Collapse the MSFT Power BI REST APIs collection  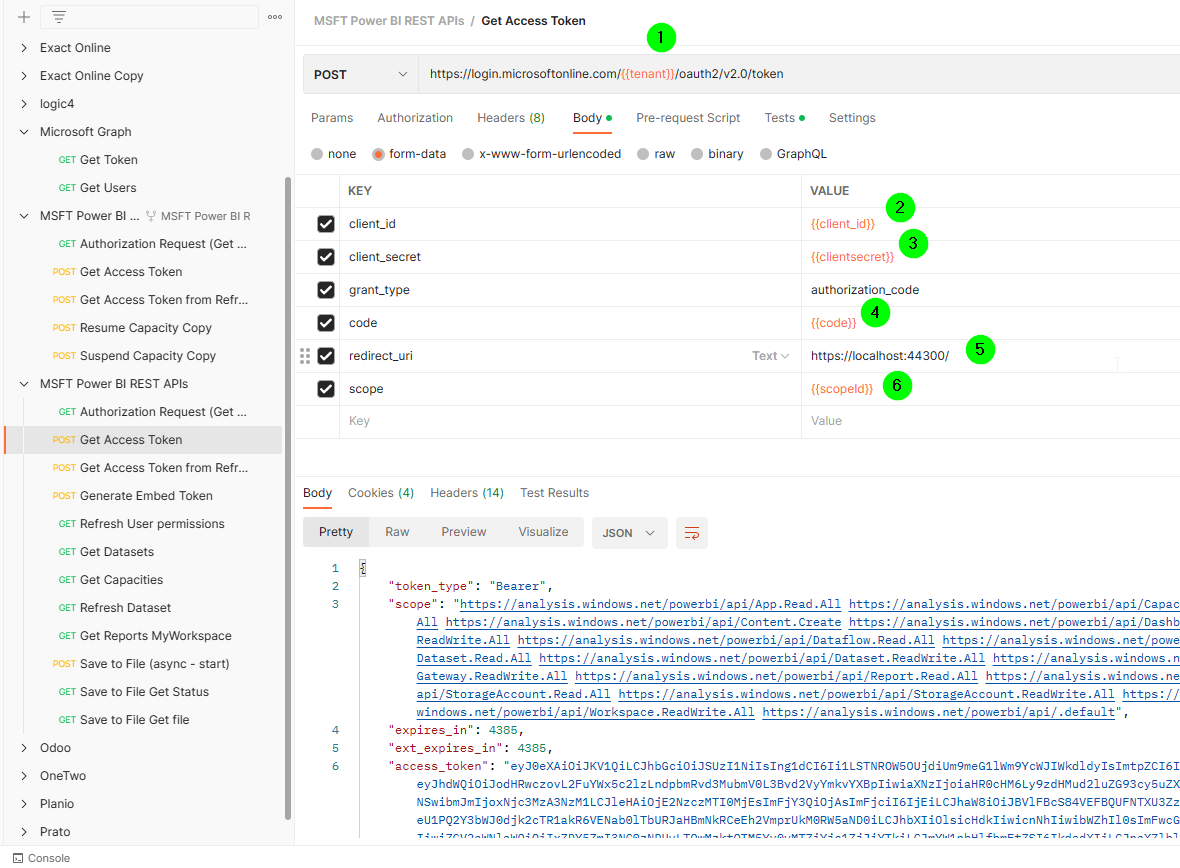click(24, 384)
